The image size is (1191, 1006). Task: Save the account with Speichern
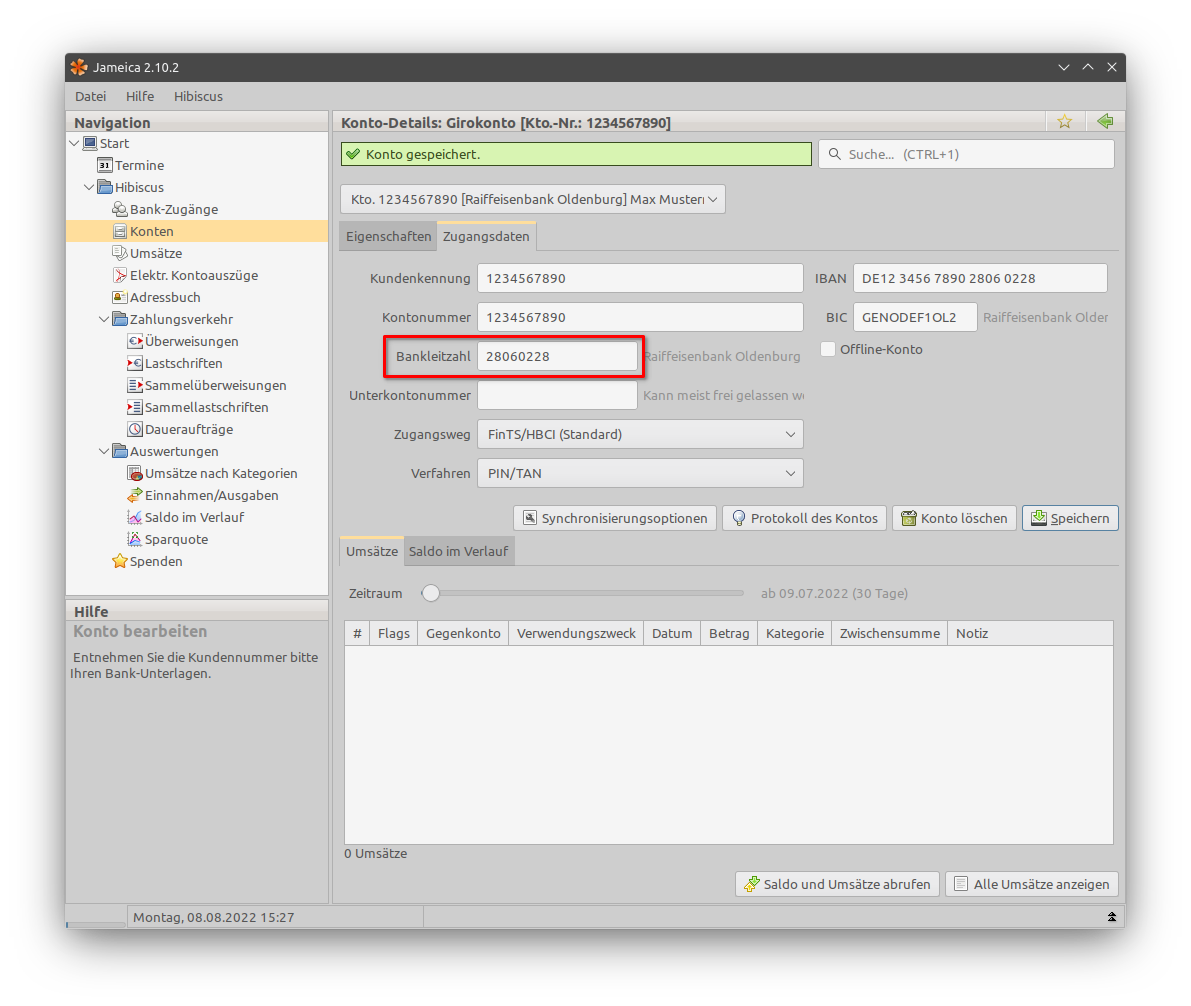1070,518
